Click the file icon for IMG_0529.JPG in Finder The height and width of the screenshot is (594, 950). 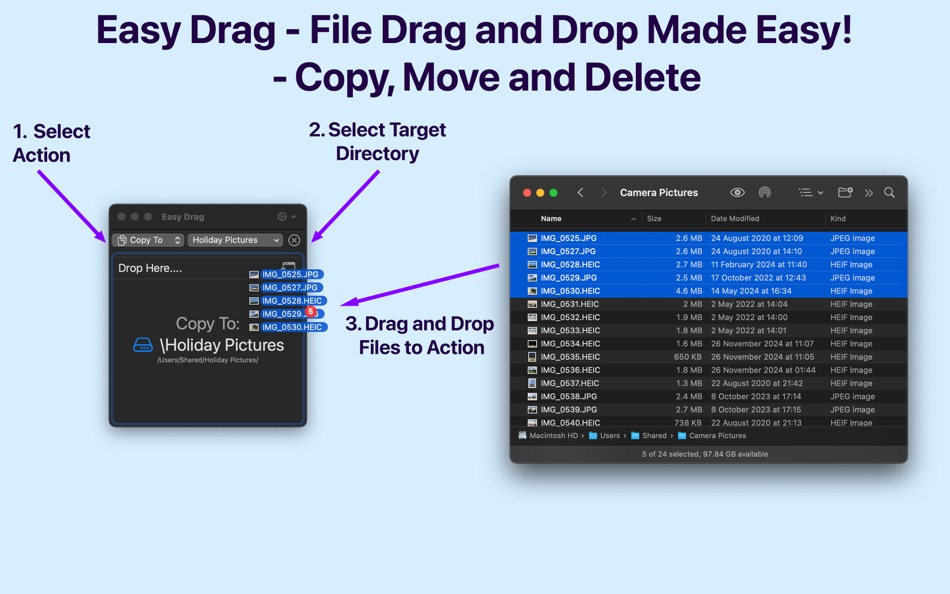532,278
